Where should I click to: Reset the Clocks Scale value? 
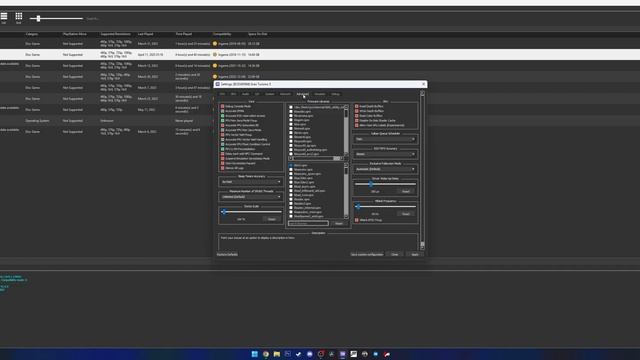[271, 219]
